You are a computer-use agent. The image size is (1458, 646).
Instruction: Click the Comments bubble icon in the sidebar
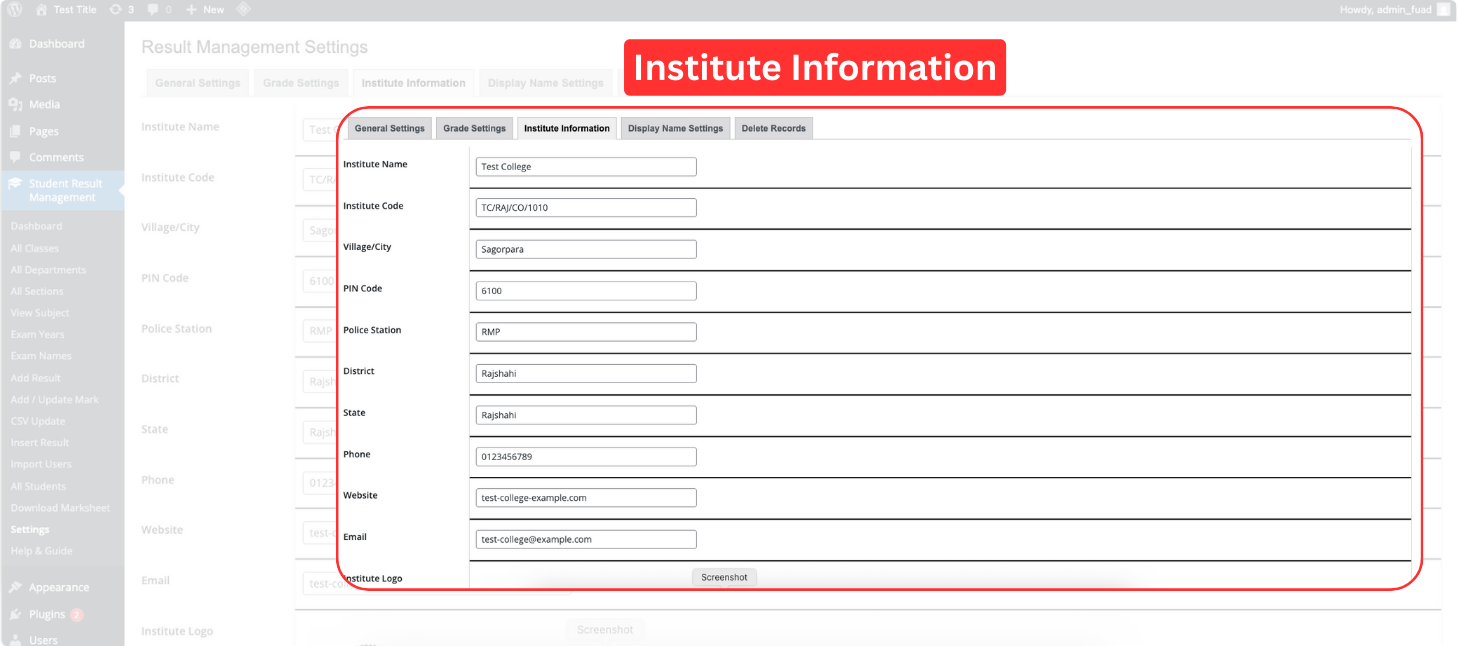(15, 157)
